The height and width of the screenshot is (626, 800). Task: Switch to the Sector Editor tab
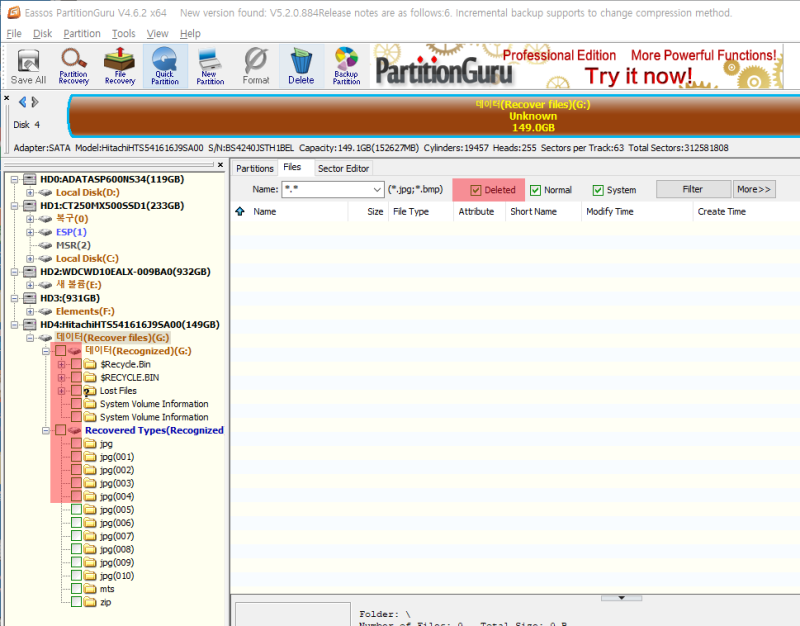click(343, 168)
